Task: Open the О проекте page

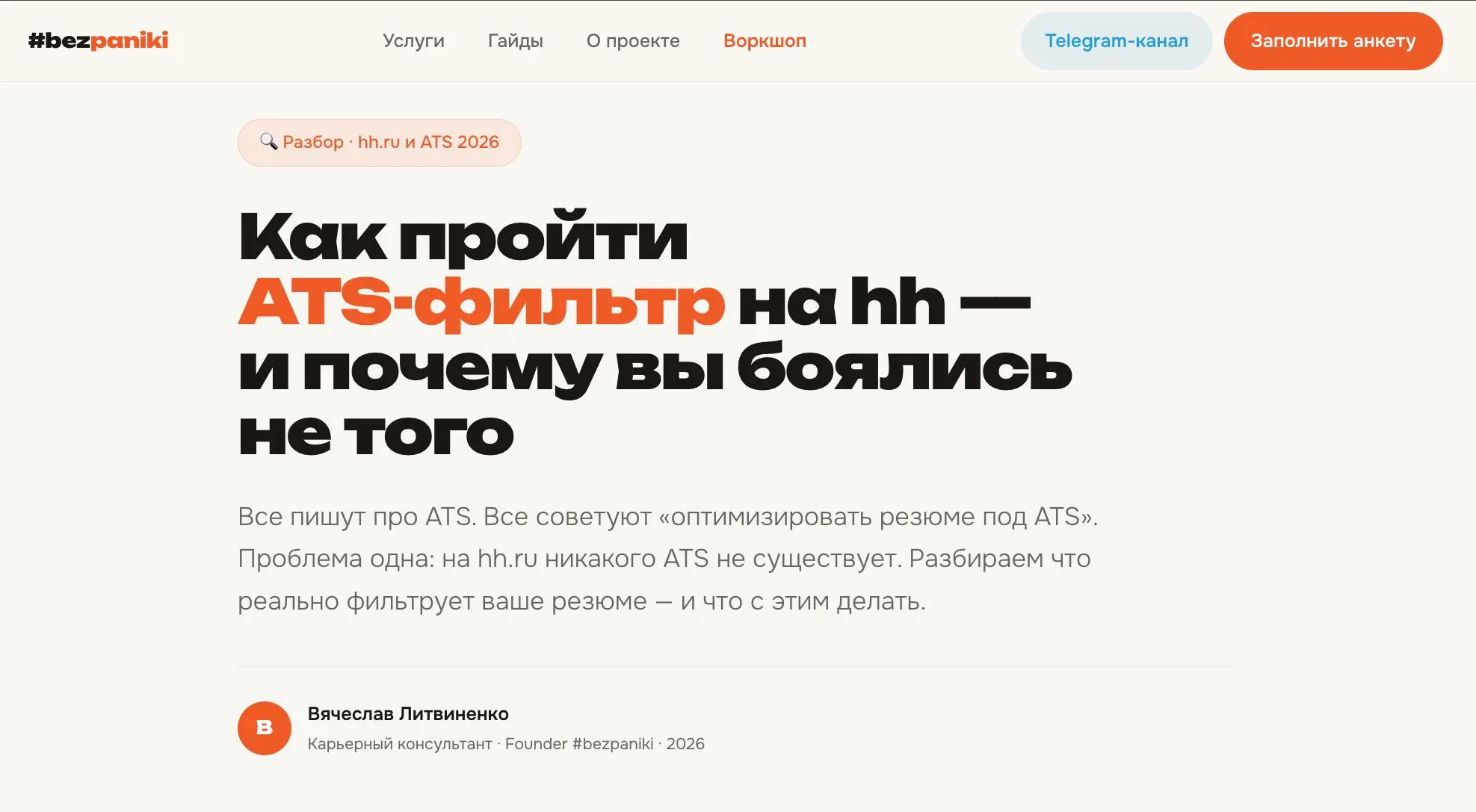Action: 633,41
